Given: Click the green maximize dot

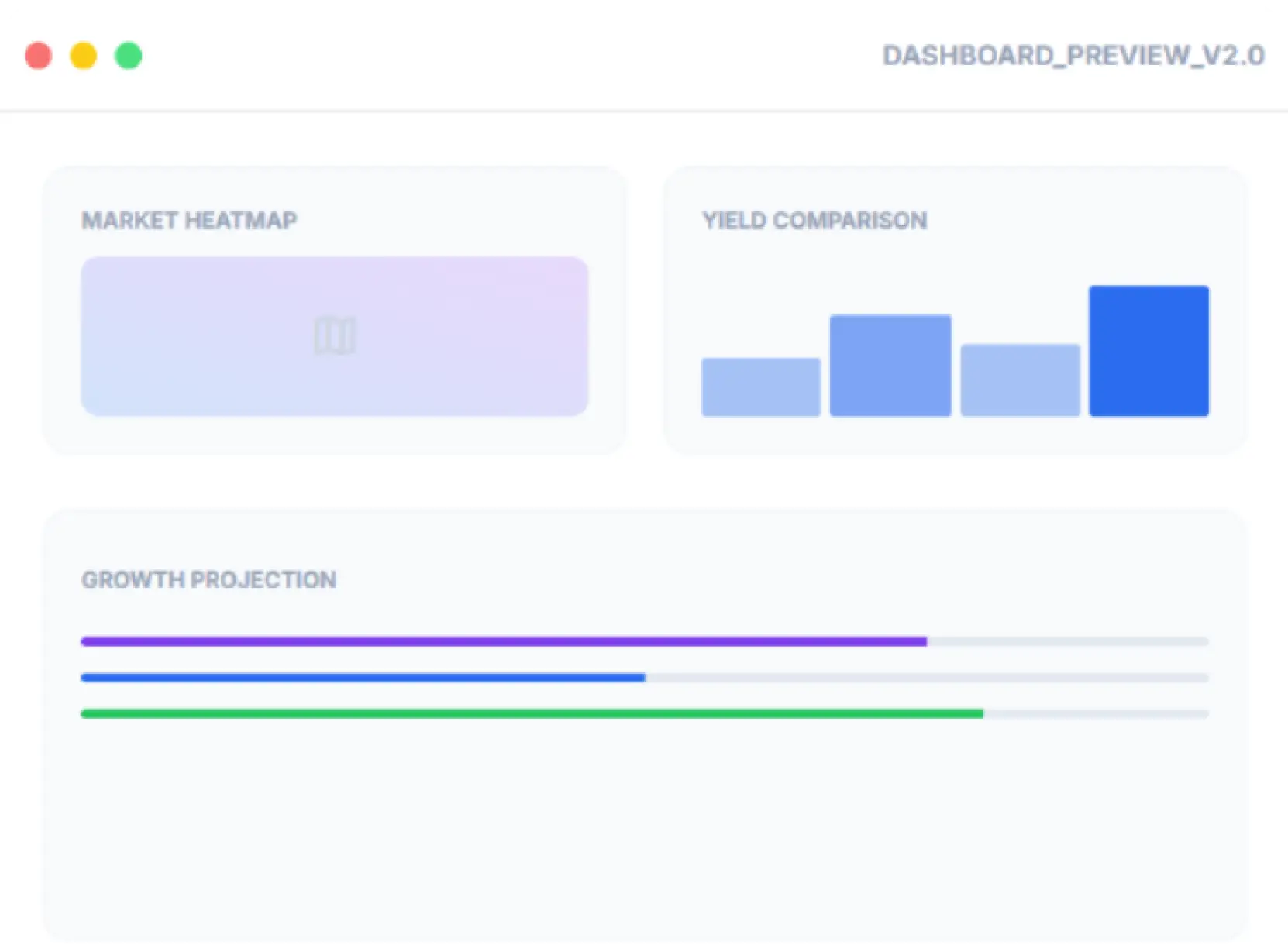Looking at the screenshot, I should (x=129, y=56).
